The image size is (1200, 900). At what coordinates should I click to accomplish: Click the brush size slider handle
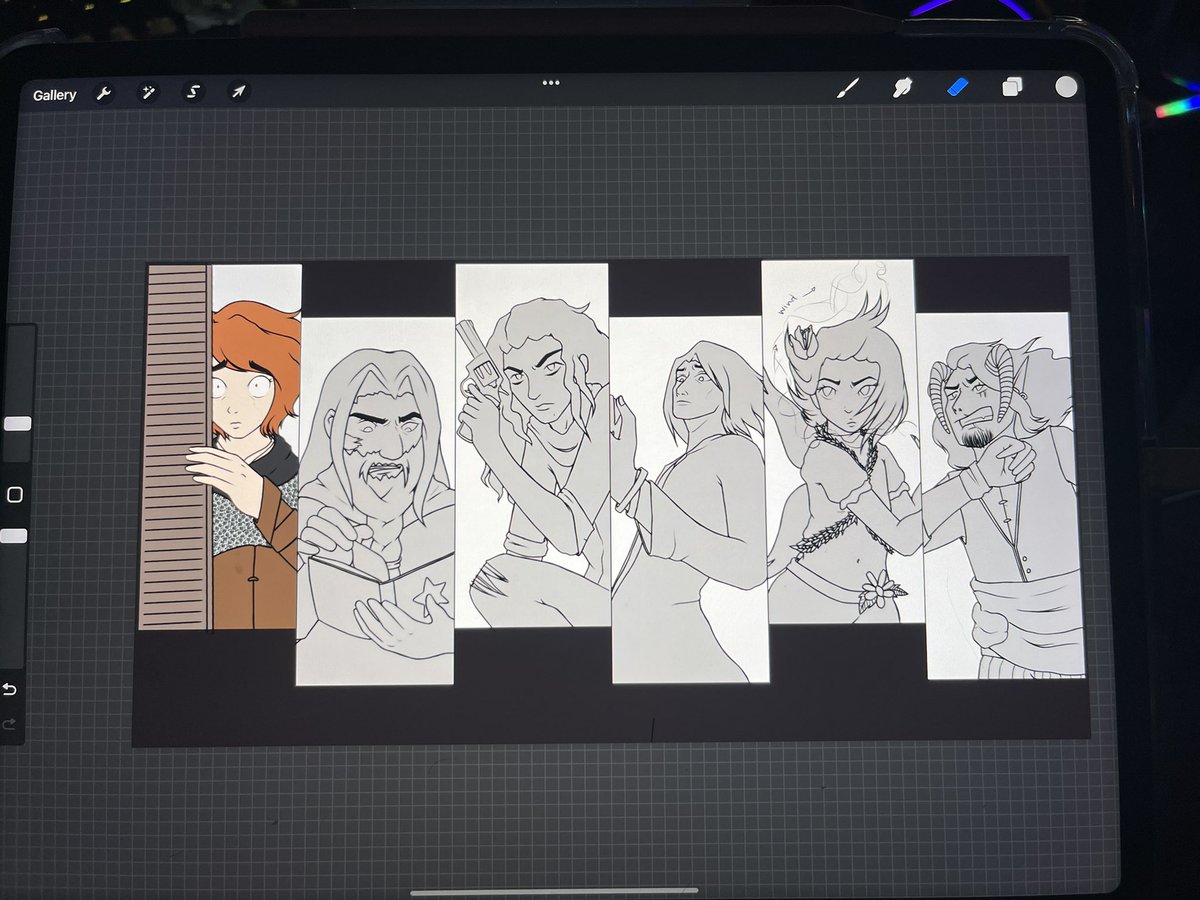17,423
